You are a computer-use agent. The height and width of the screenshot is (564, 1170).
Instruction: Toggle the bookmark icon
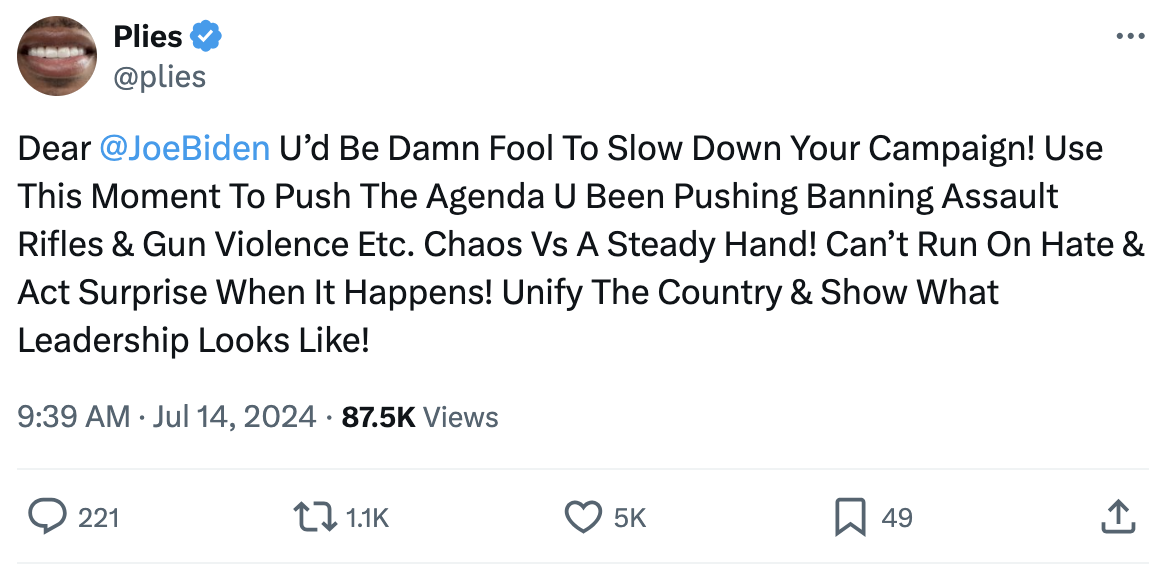tap(849, 517)
